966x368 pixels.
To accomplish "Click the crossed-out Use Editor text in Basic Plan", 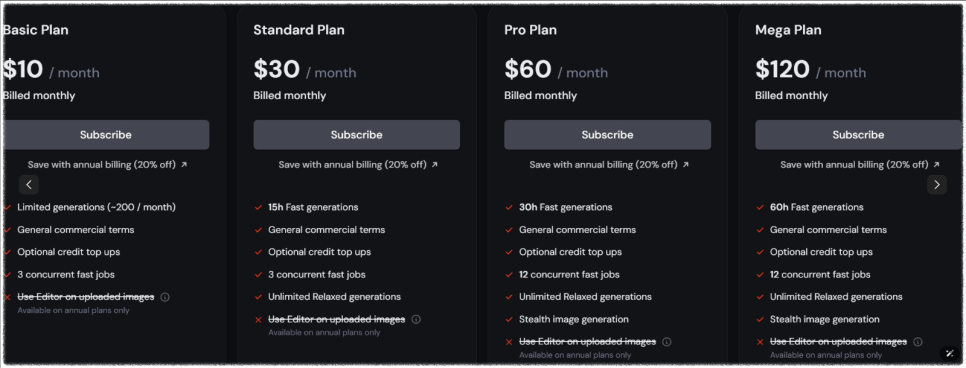I will click(86, 297).
